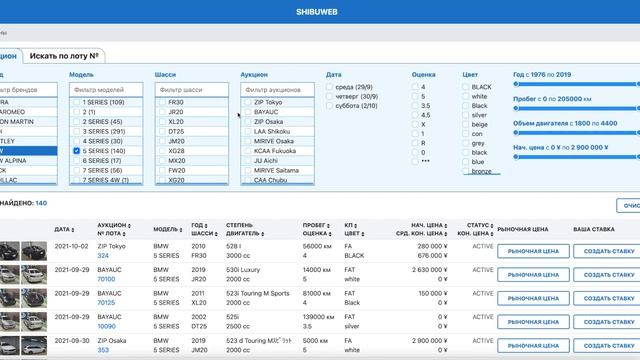Open second thumbnail of lot 353

pyautogui.click(x=34, y=345)
